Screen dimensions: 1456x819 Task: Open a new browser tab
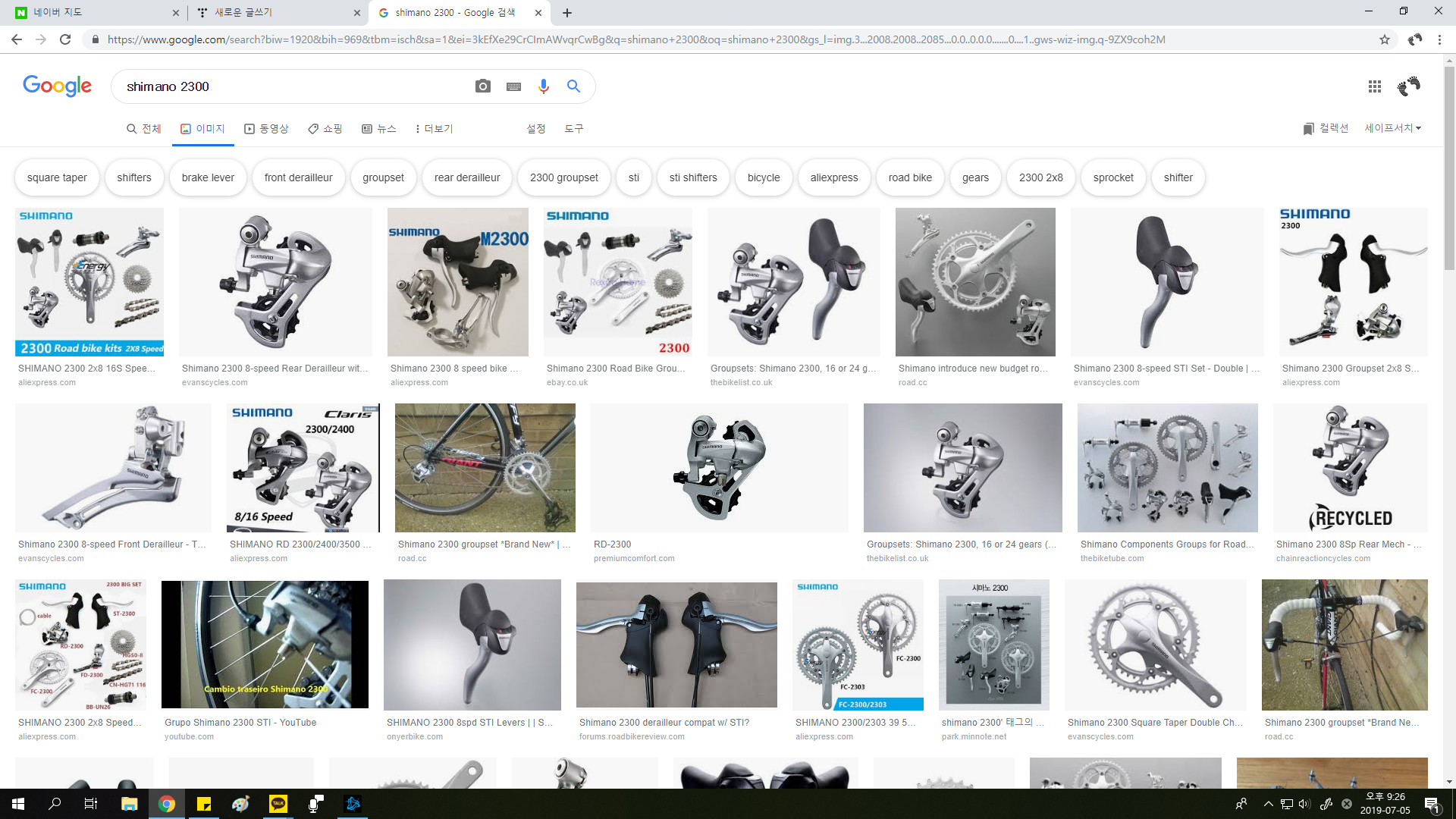[567, 13]
